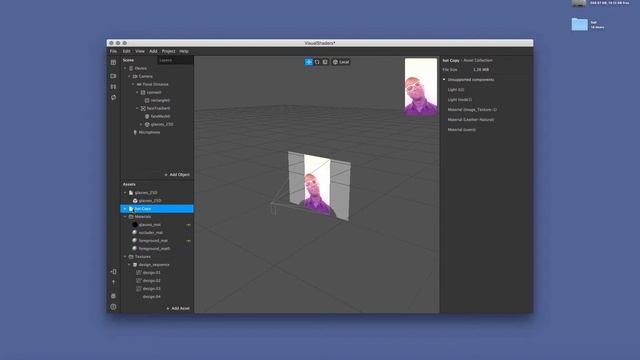The height and width of the screenshot is (360, 640).
Task: Click the File Size value in inspector
Action: click(x=481, y=70)
